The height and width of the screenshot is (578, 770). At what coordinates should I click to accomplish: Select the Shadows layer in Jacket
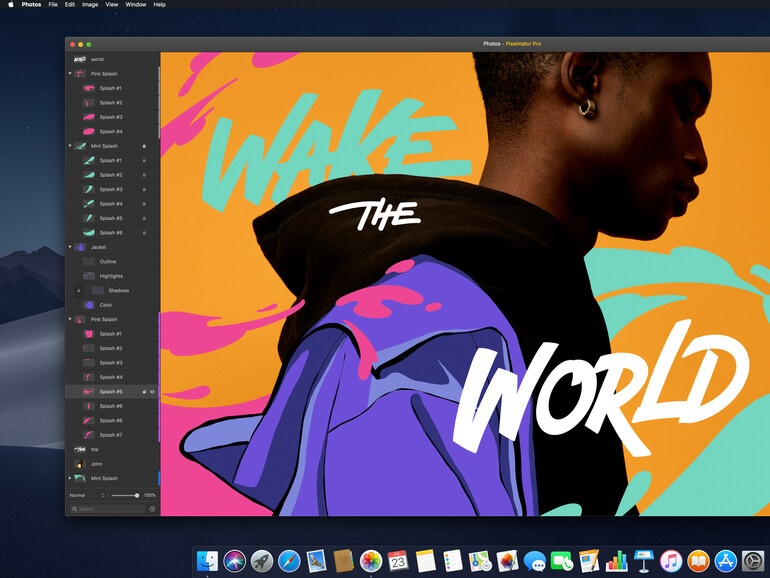112,290
